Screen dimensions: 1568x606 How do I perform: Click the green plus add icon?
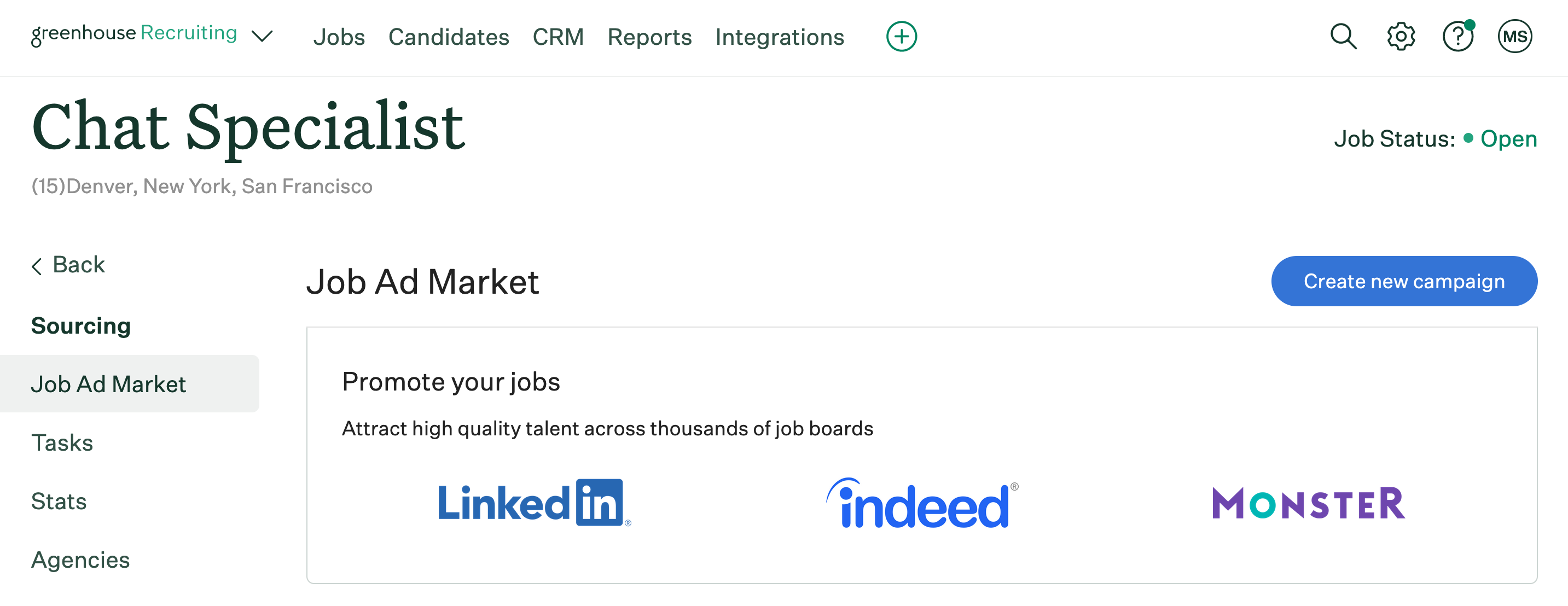click(901, 37)
